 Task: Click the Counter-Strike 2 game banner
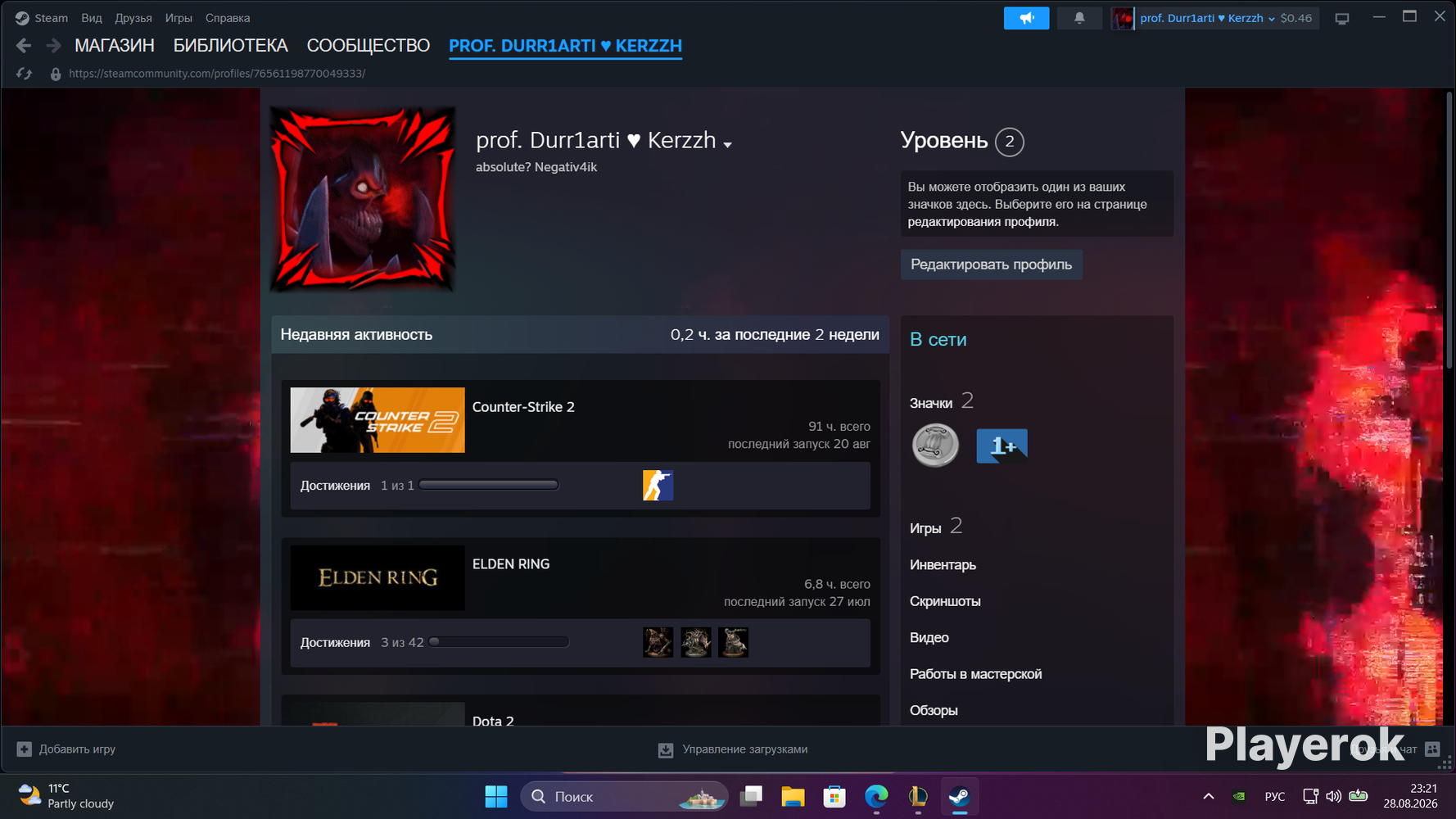coord(378,420)
